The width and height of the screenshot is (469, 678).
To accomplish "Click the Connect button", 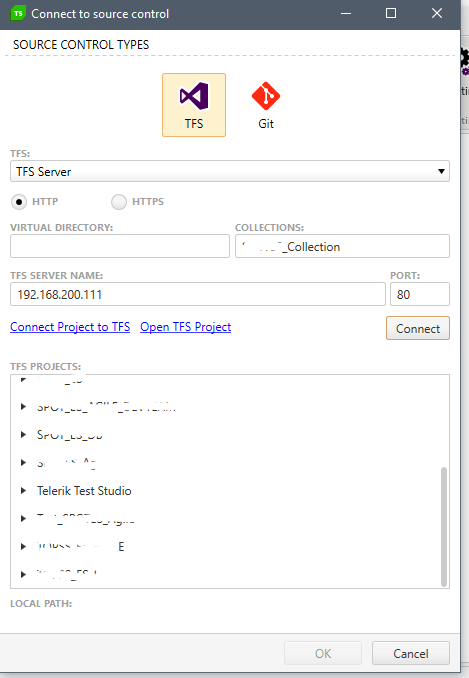I will (418, 328).
